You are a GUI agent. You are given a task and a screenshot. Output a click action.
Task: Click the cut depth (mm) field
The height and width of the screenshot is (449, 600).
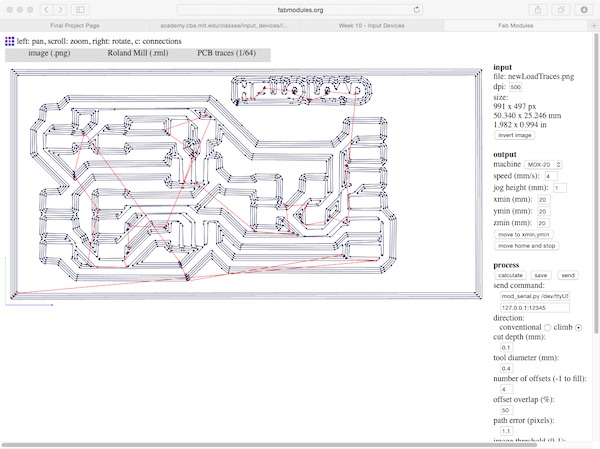click(506, 348)
